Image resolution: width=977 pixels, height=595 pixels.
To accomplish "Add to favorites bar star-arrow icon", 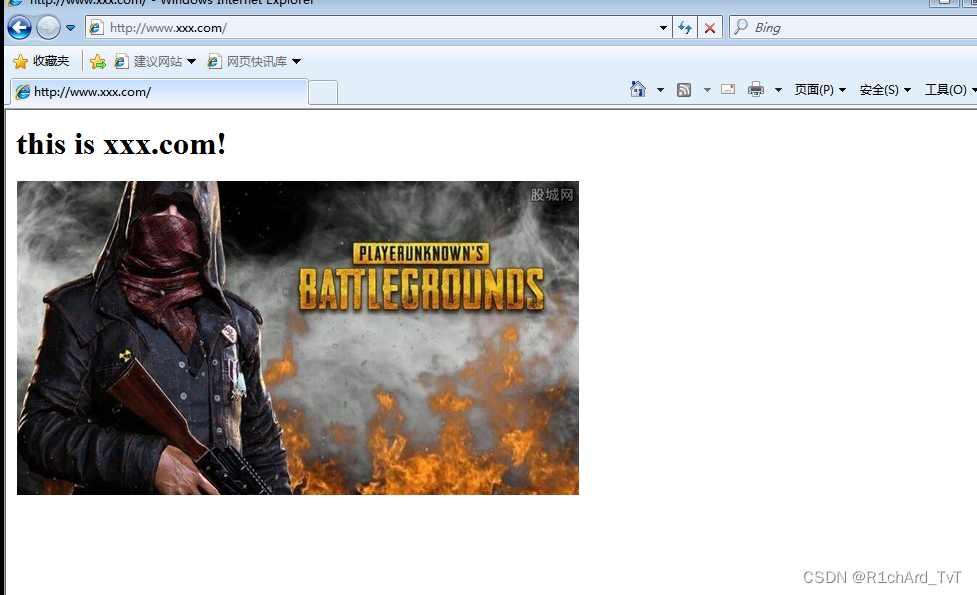I will click(x=98, y=61).
